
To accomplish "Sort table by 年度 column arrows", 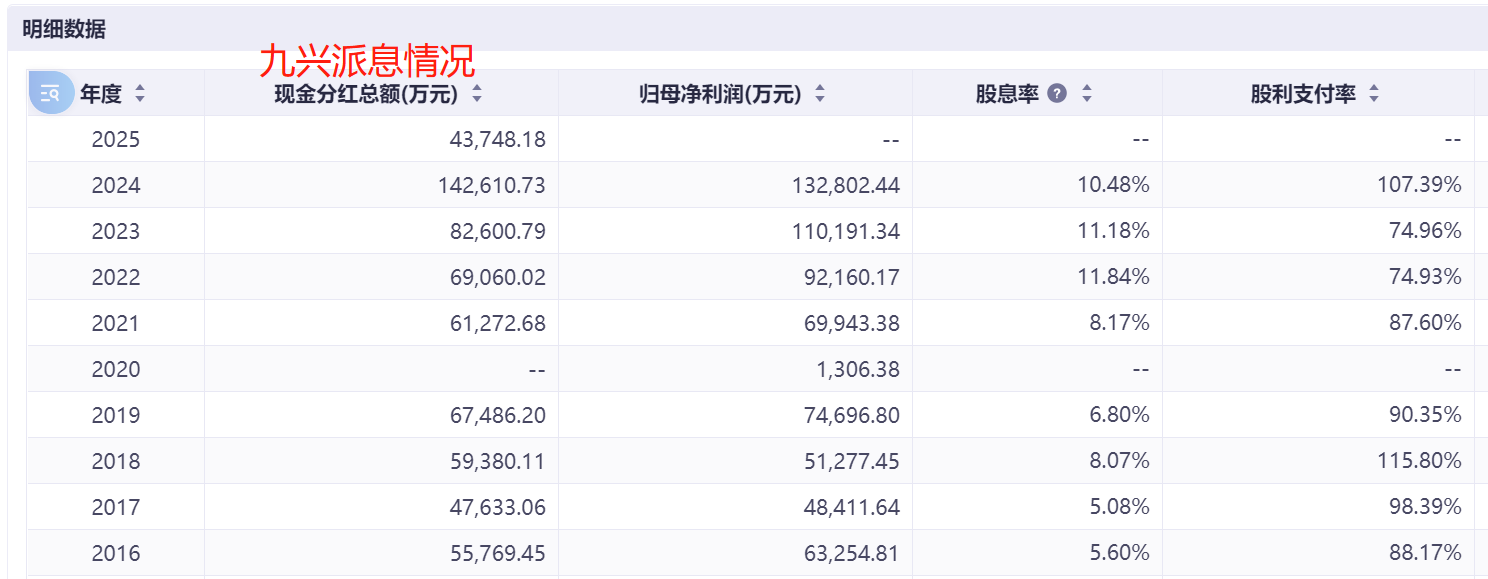I will (140, 94).
